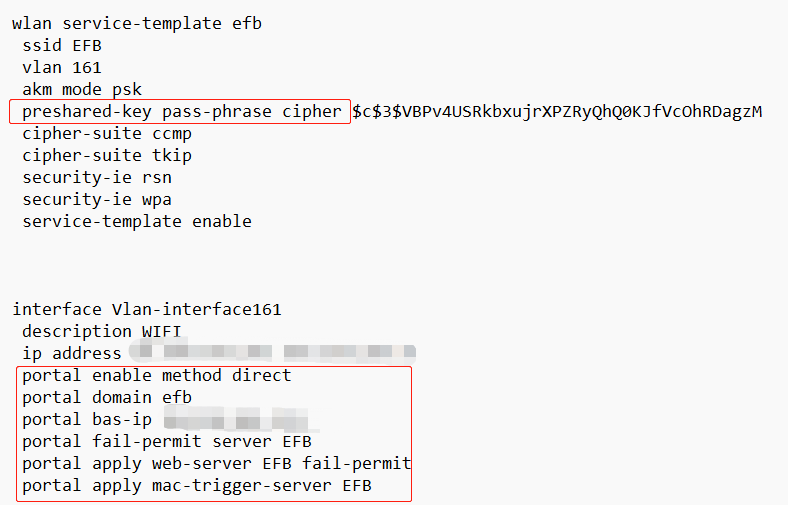Click the 'description WIFI' line
Screen dimensions: 788x505
click(x=92, y=331)
